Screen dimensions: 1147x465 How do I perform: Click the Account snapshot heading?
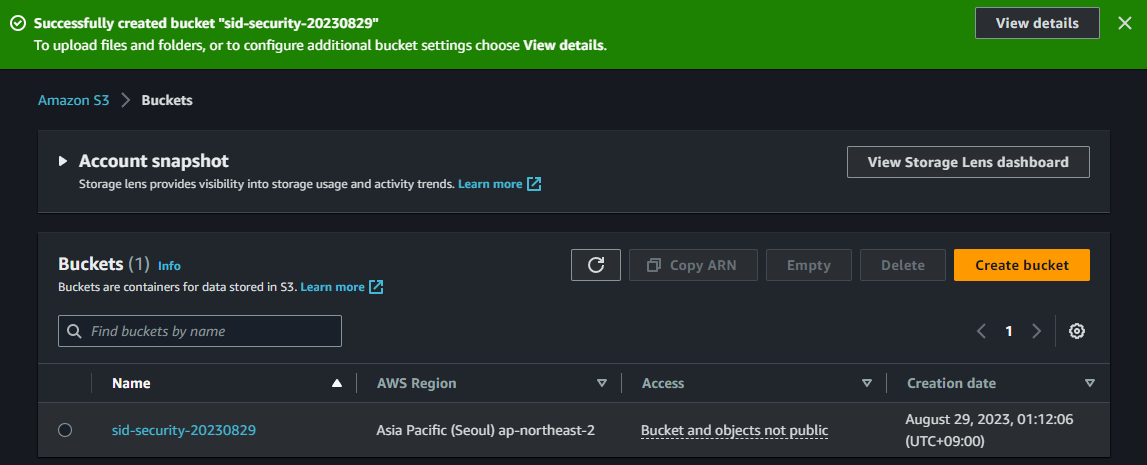click(154, 161)
